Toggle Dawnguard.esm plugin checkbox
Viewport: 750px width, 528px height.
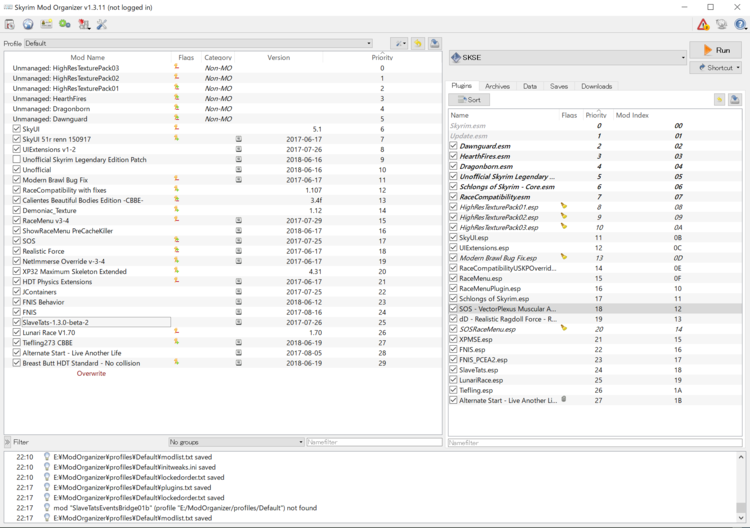coord(453,146)
